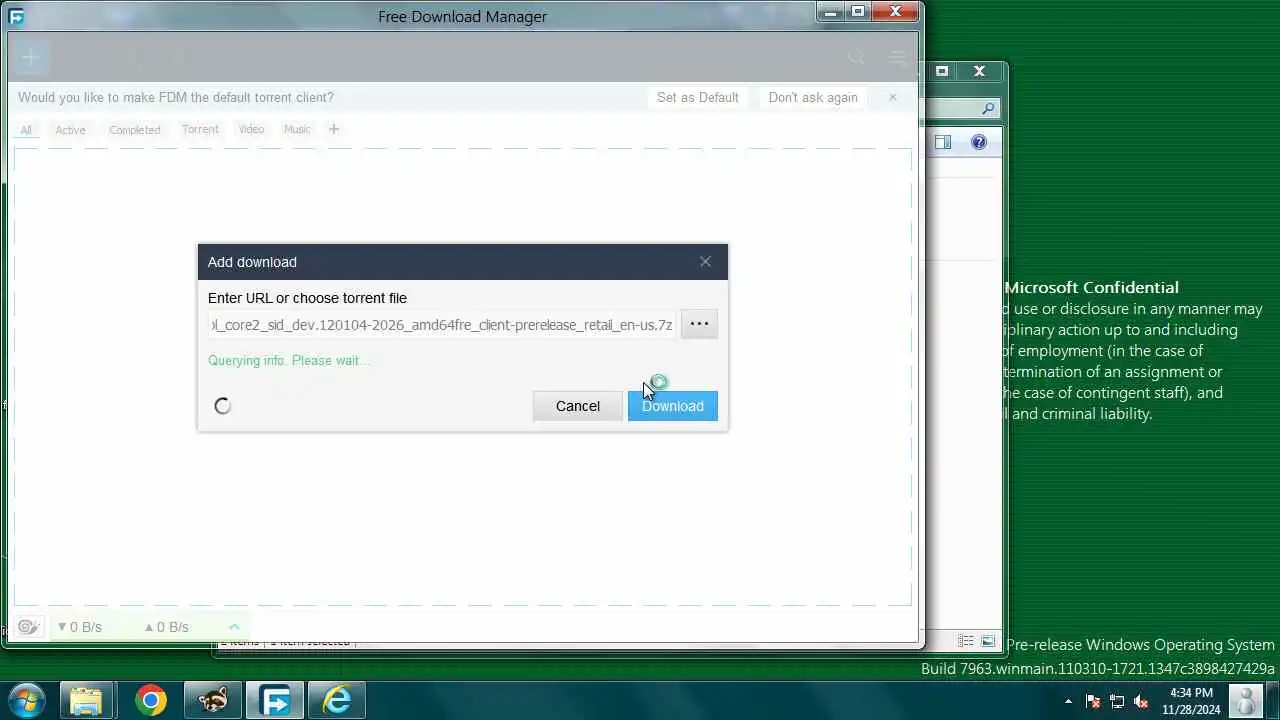Switch to the Music filter tab
Viewport: 1280px width, 720px height.
(297, 130)
